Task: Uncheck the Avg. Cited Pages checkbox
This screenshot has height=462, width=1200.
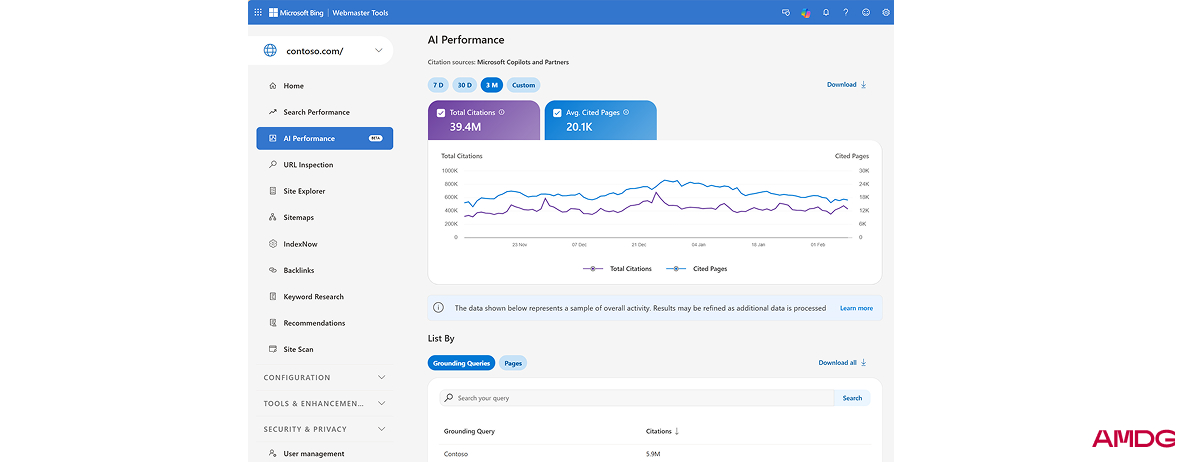Action: click(x=557, y=113)
